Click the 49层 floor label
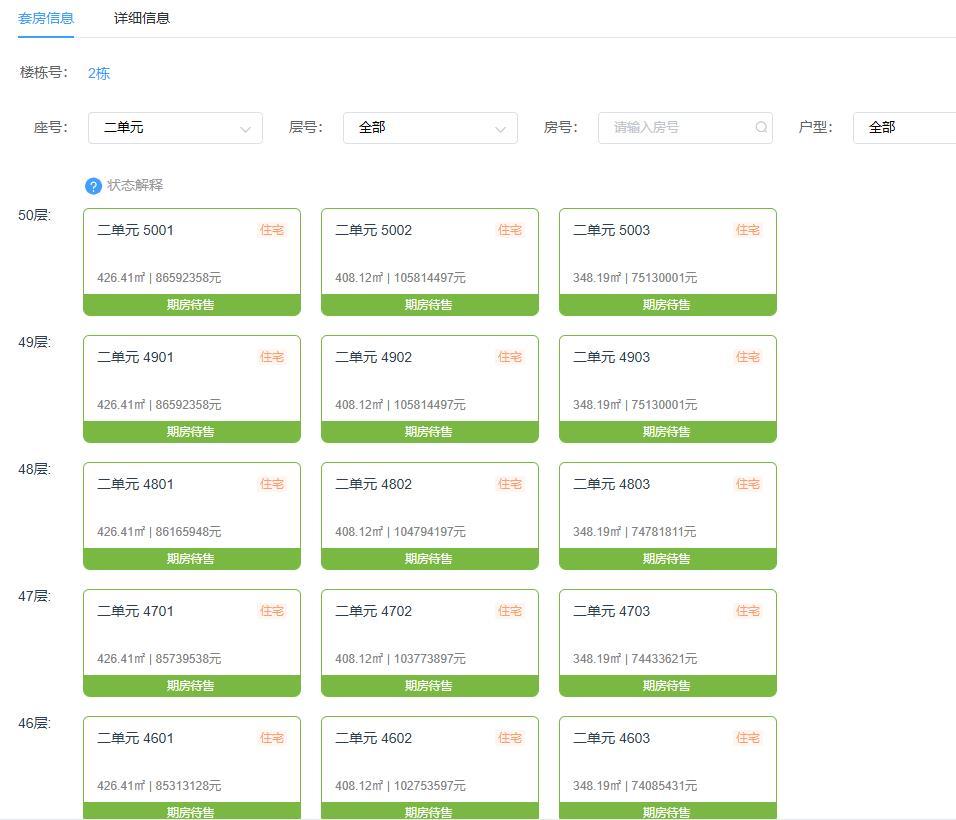The height and width of the screenshot is (820, 956). click(x=34, y=342)
